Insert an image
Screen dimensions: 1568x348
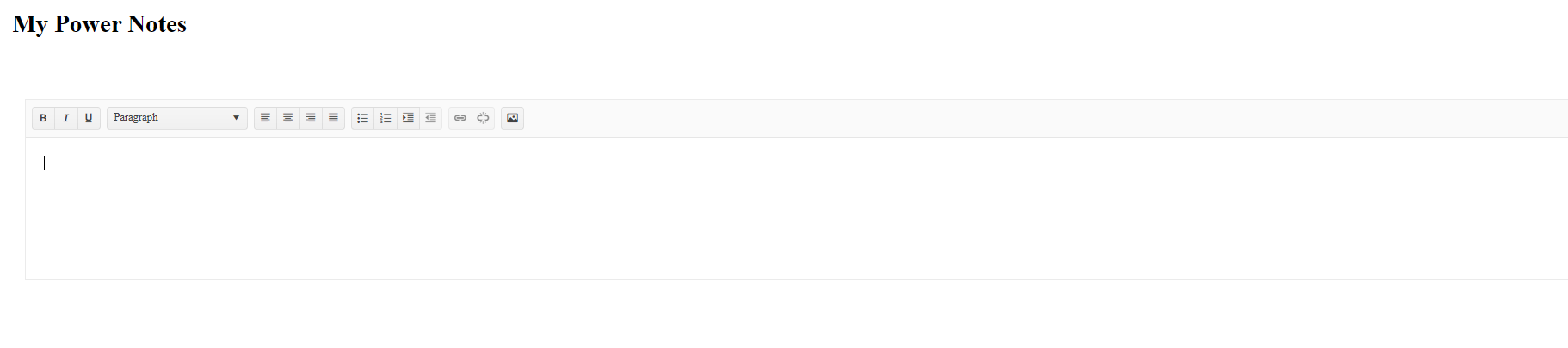point(512,118)
